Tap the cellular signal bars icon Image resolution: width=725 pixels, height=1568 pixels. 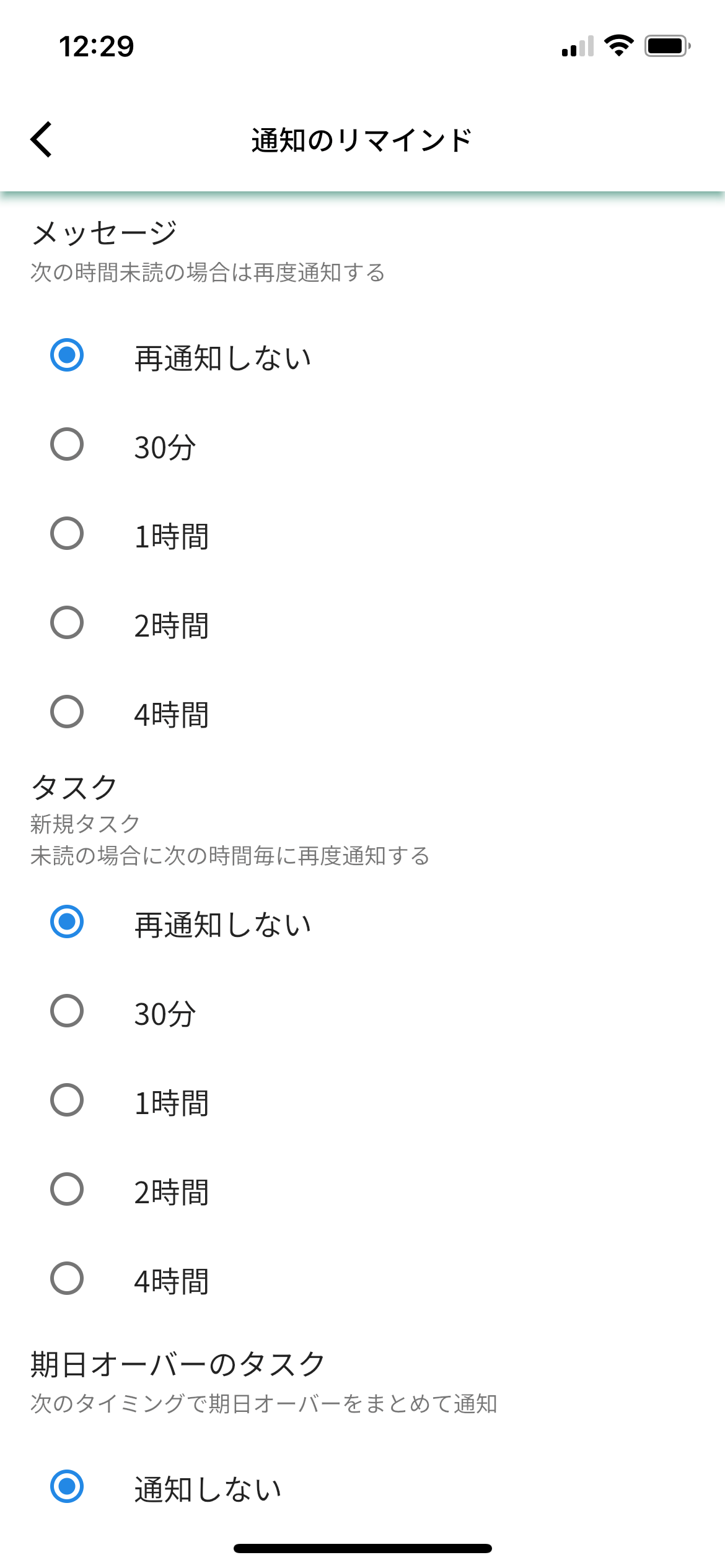(578, 46)
